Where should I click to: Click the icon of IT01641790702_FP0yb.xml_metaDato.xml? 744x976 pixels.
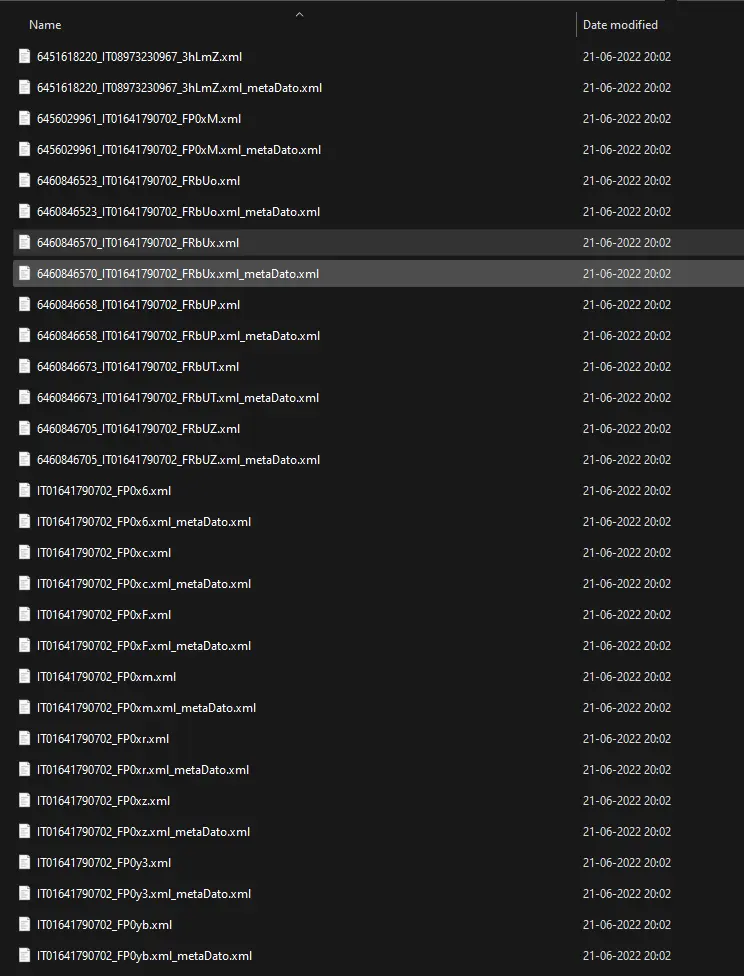coord(25,956)
